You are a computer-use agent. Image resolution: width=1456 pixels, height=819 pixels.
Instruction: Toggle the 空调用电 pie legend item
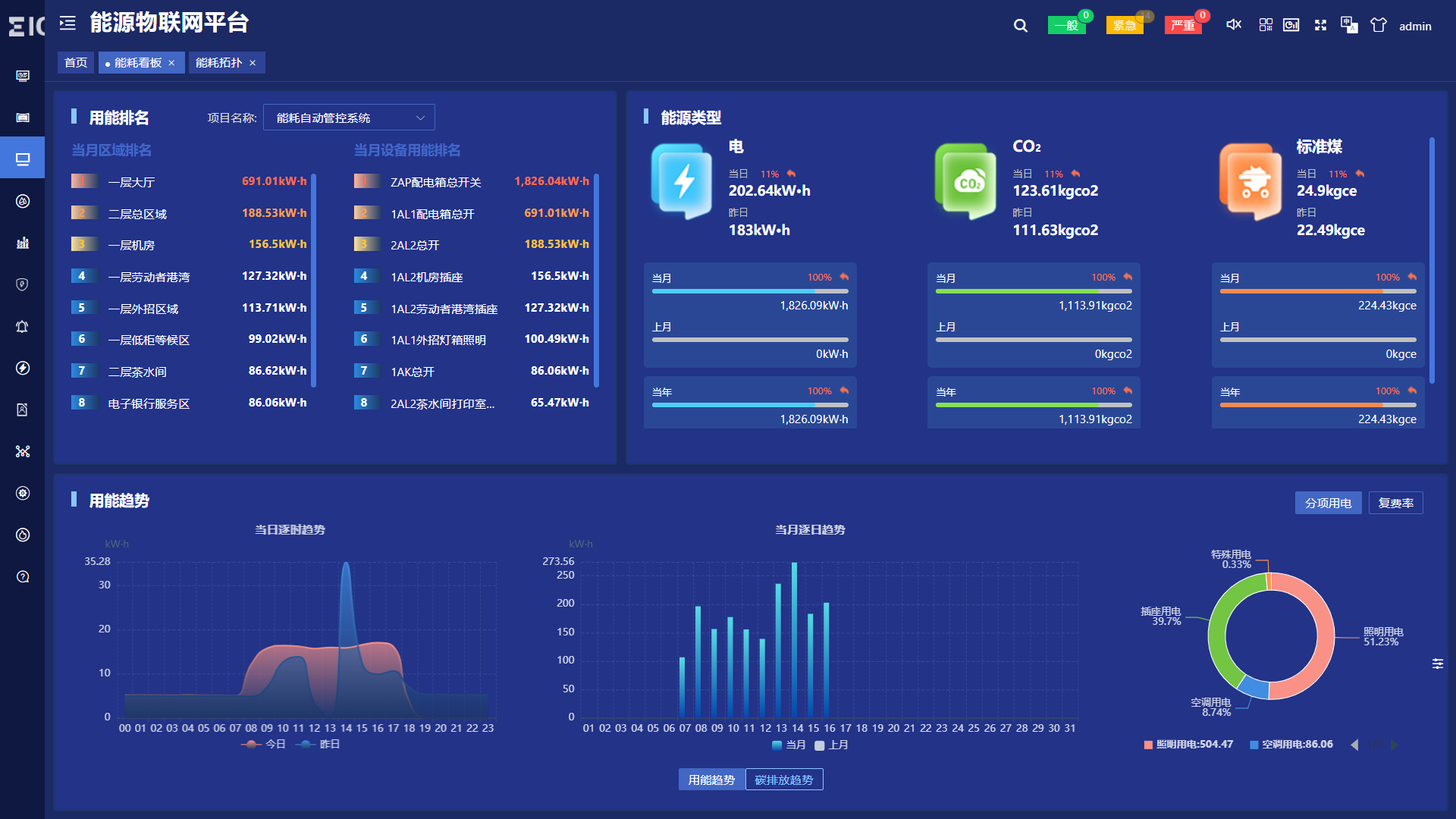click(1291, 745)
